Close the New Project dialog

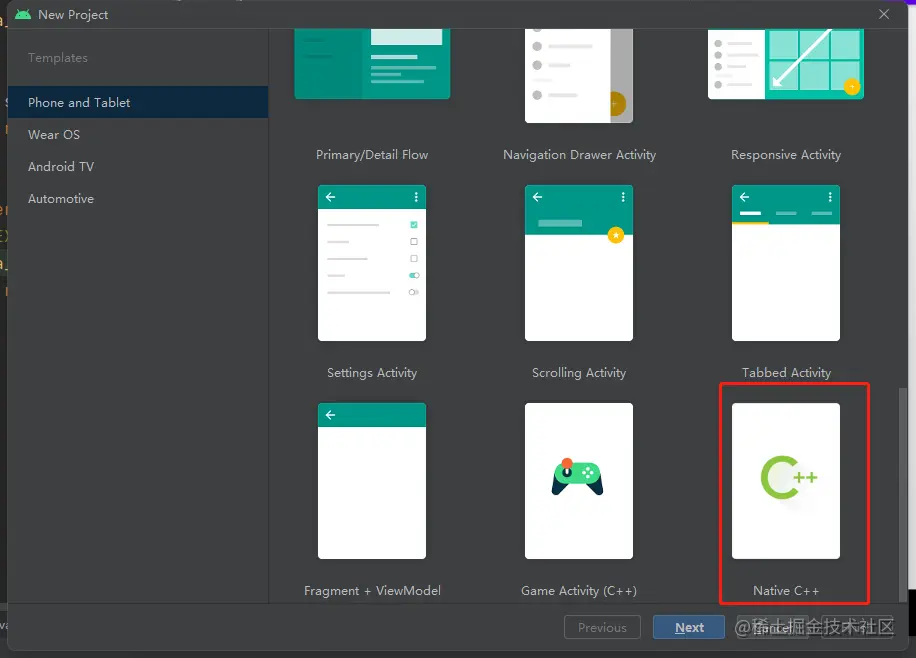click(884, 14)
